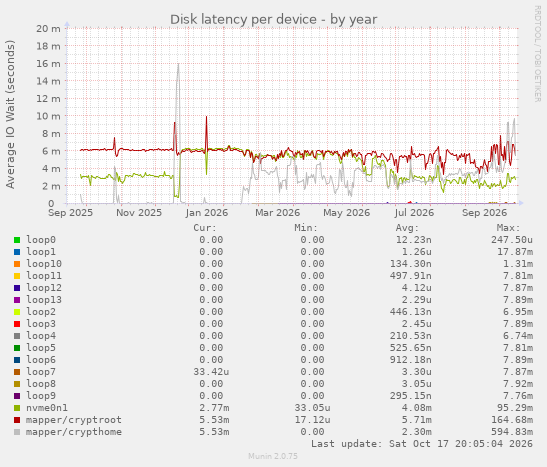This screenshot has height=467, width=547.
Task: Select the loop1 legend label
Action: [41, 252]
